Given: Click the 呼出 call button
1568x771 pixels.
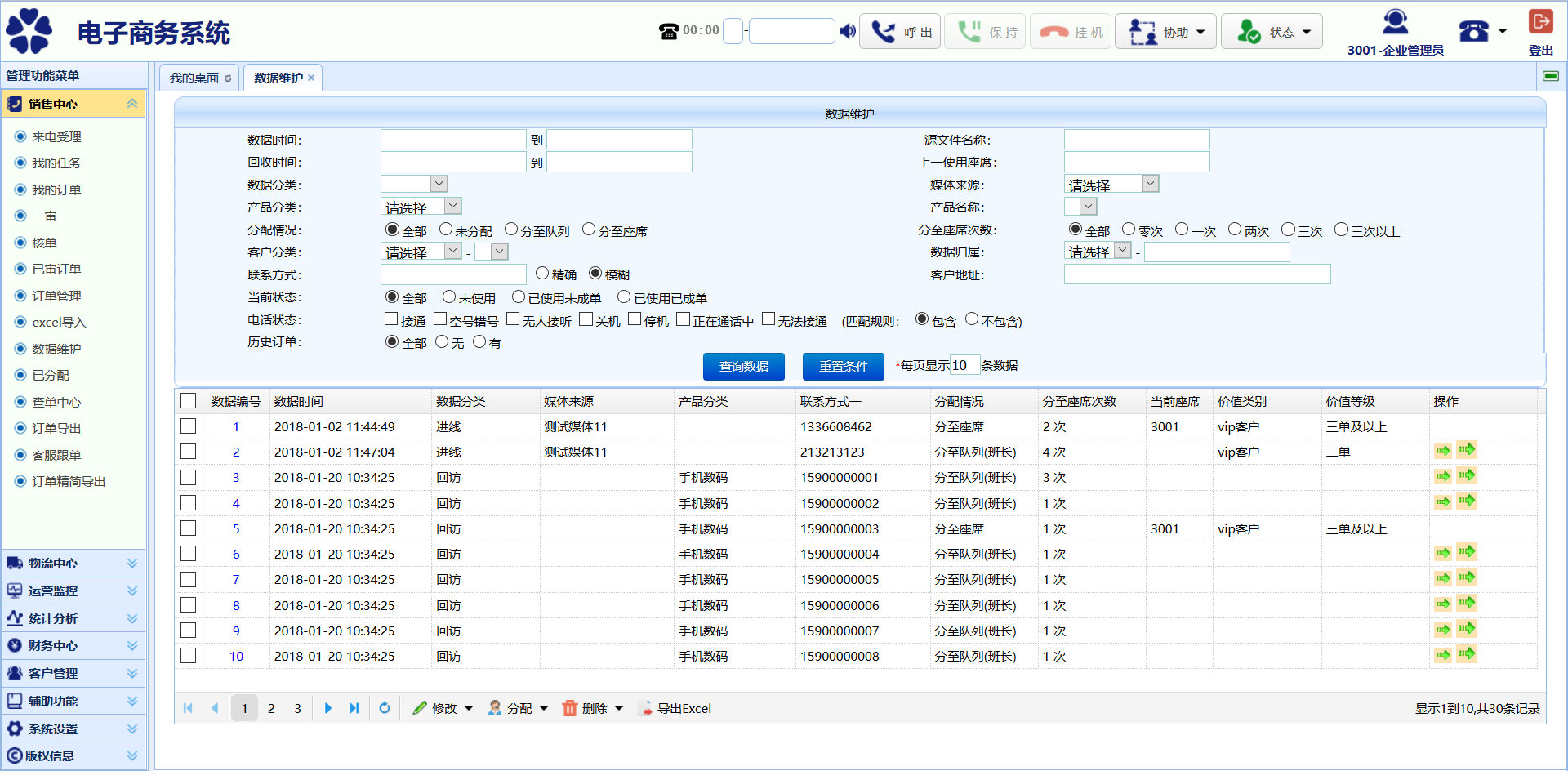Looking at the screenshot, I should [x=900, y=32].
